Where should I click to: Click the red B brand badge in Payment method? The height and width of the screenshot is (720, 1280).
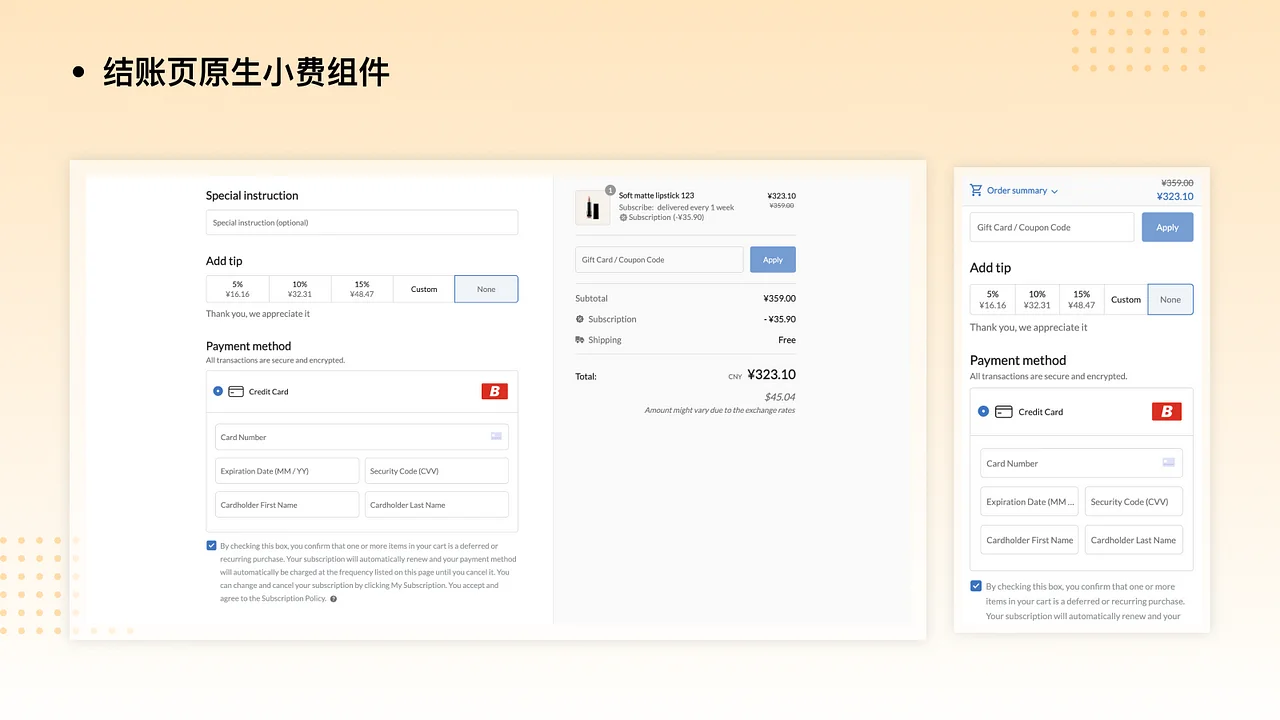[494, 391]
